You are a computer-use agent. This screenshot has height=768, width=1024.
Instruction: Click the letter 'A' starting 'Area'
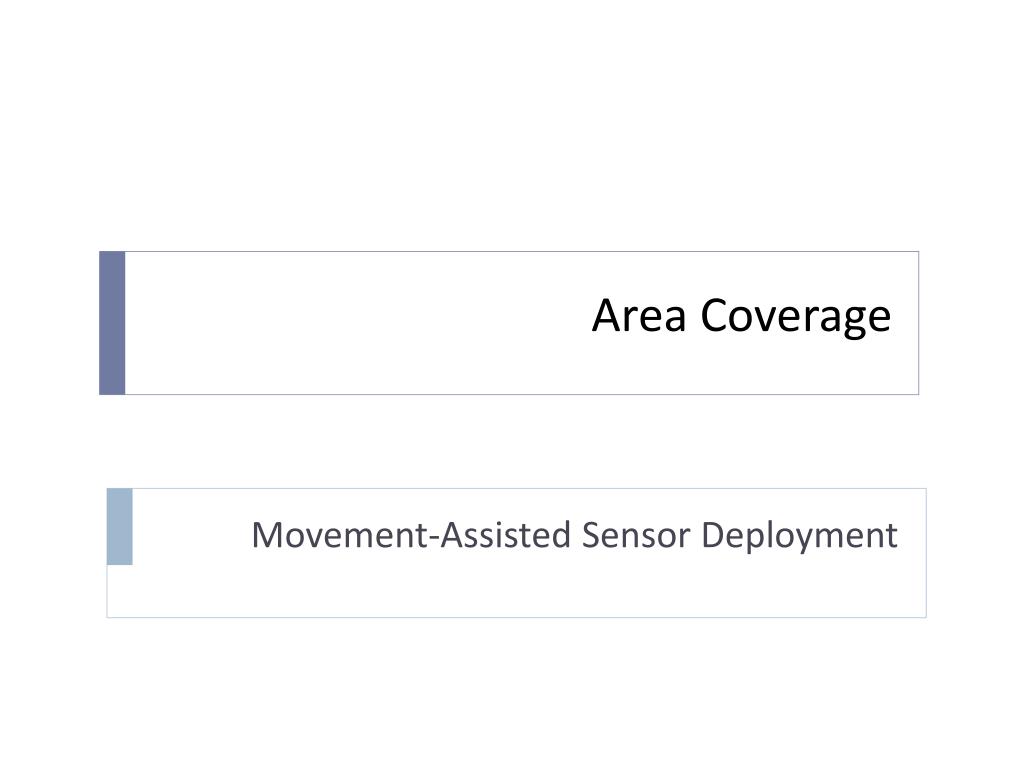click(x=606, y=316)
